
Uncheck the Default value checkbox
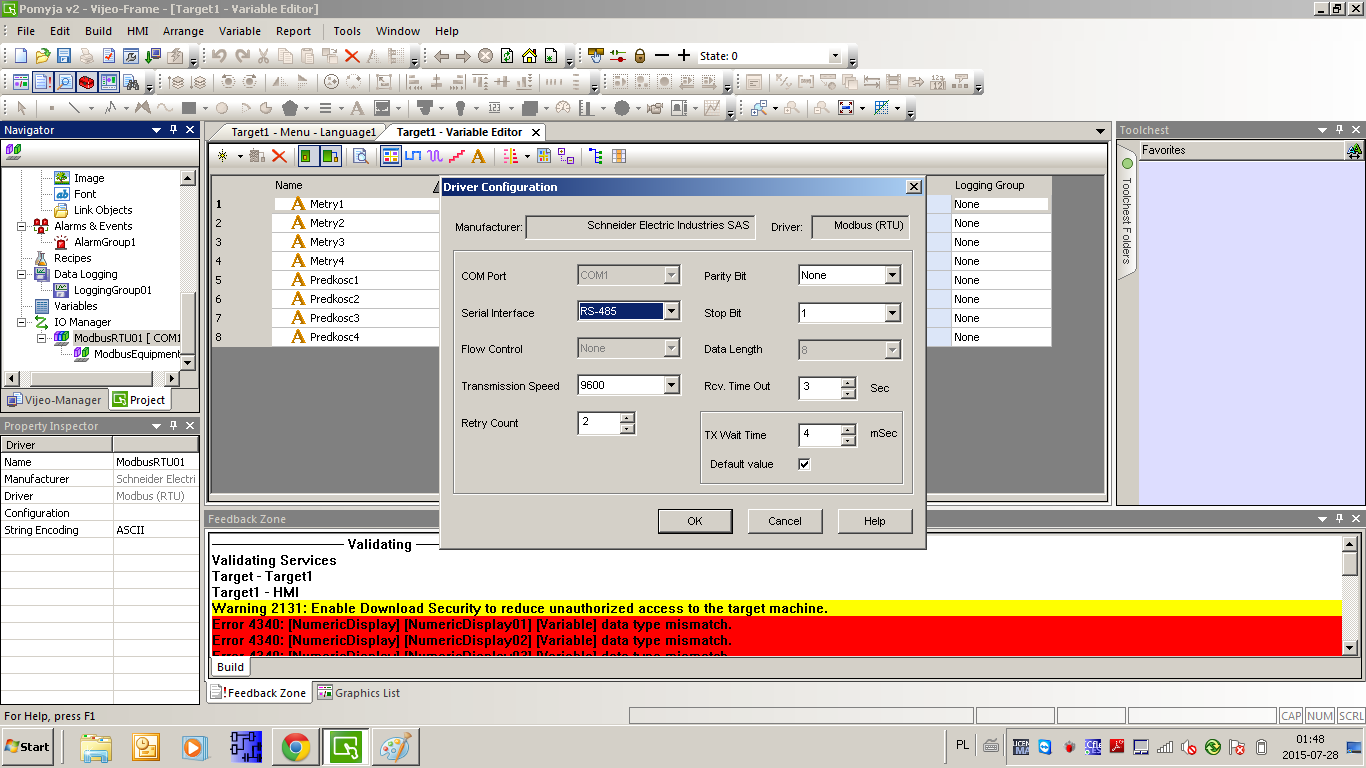804,464
